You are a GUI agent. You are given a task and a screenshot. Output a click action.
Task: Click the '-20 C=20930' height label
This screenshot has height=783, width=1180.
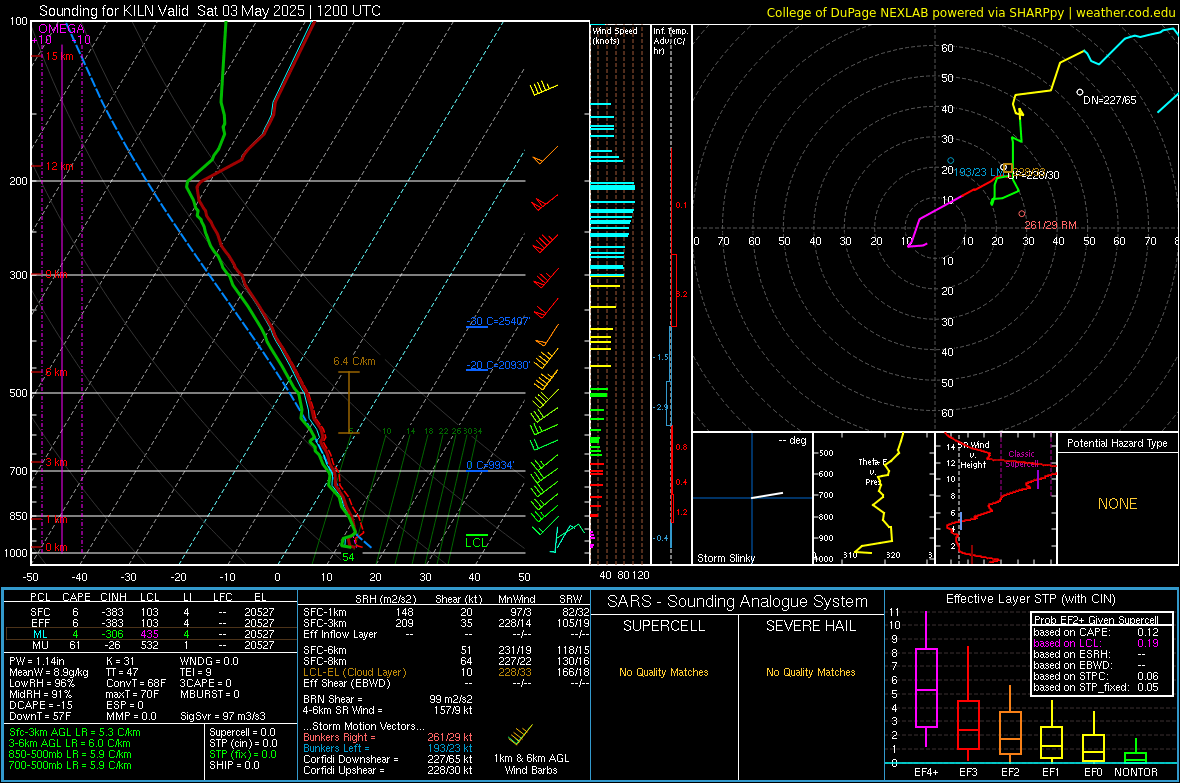(498, 365)
